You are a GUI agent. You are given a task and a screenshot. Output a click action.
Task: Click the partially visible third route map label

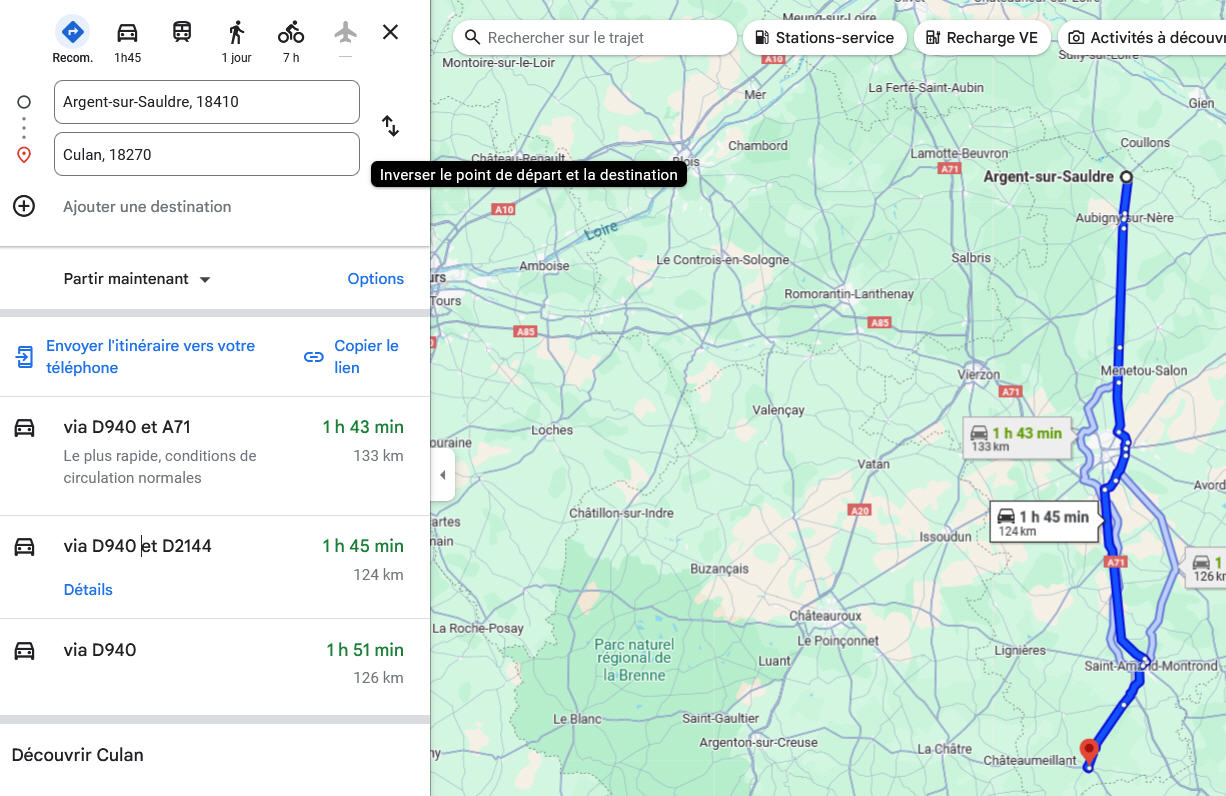1206,569
